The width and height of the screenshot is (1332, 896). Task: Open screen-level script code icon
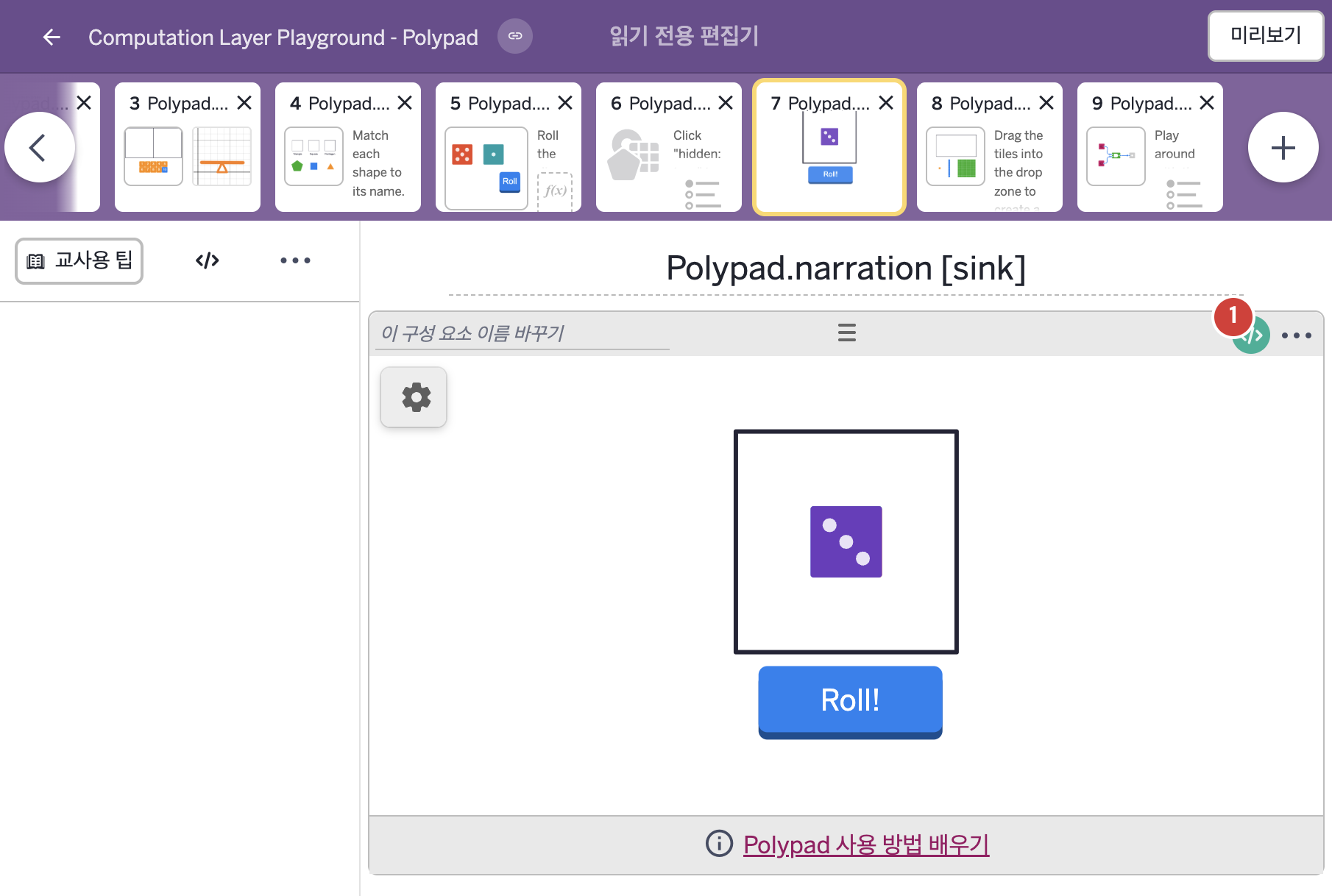[208, 260]
